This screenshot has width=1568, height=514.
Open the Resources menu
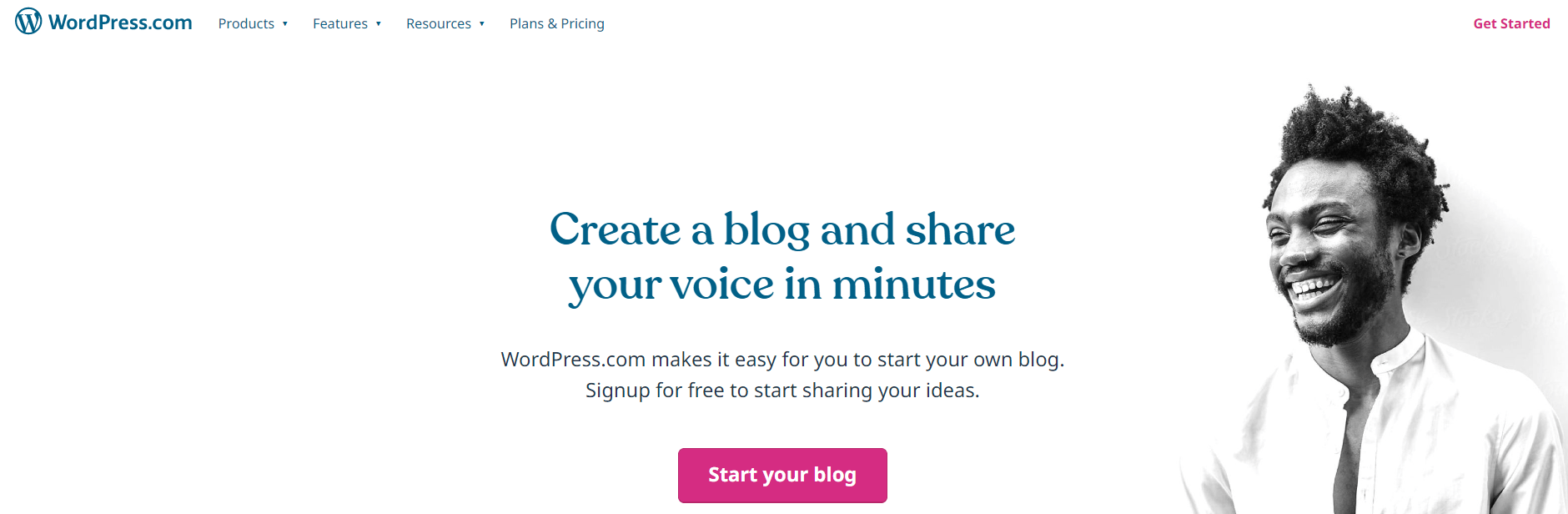click(439, 23)
